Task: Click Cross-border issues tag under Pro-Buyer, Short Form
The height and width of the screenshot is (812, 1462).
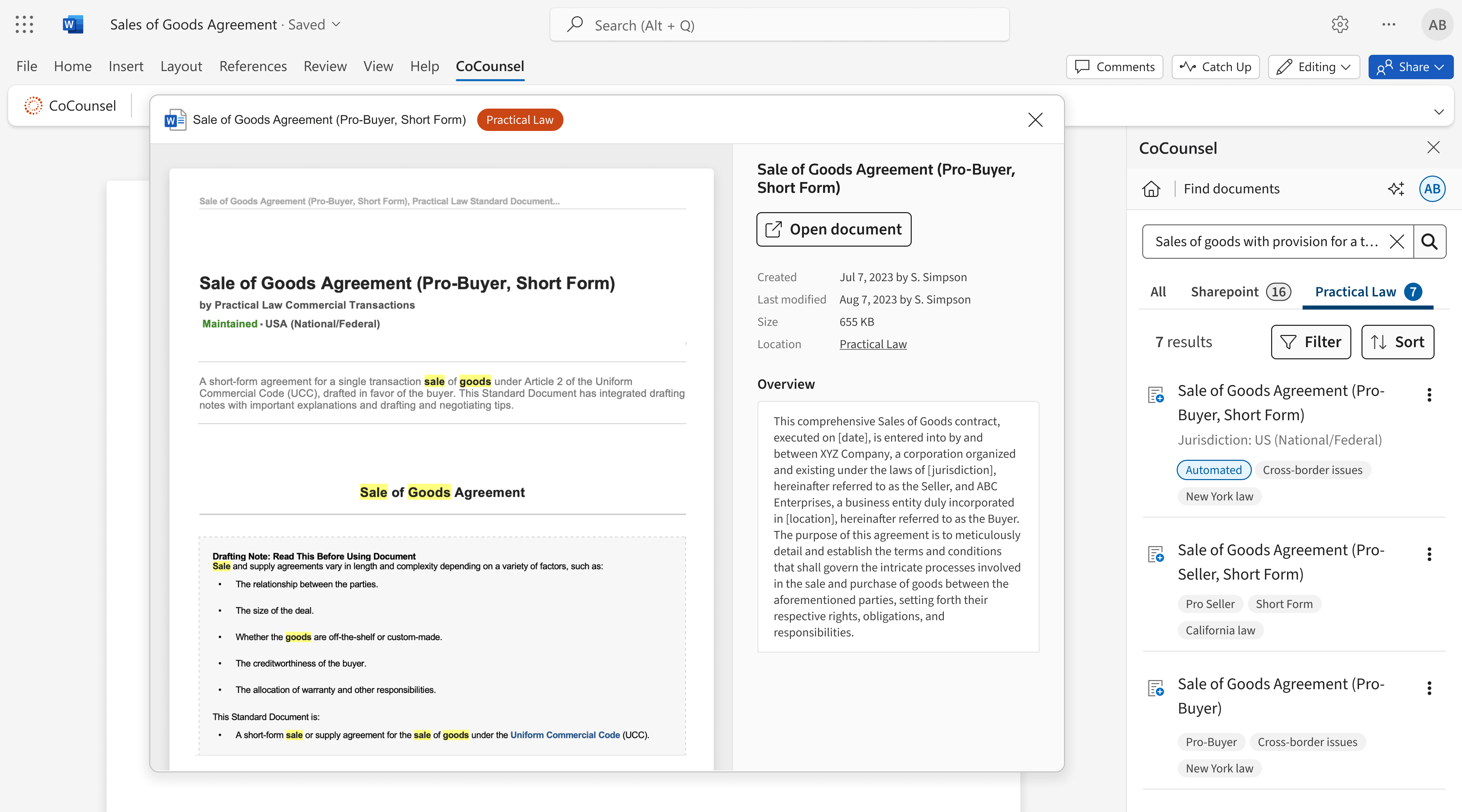Action: [1312, 470]
